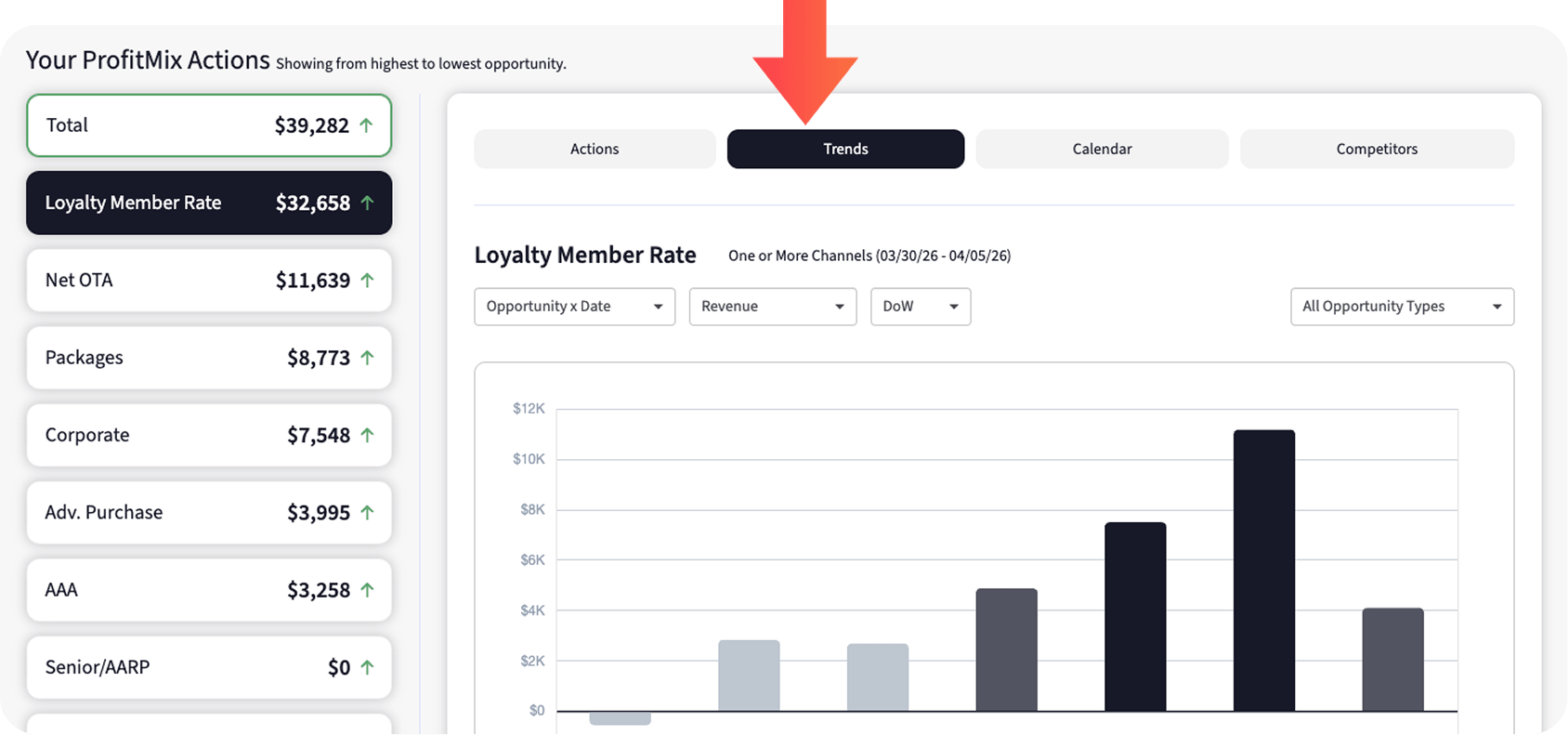Click the arrow icon on Net OTA card
This screenshot has width=1568, height=735.
[367, 281]
